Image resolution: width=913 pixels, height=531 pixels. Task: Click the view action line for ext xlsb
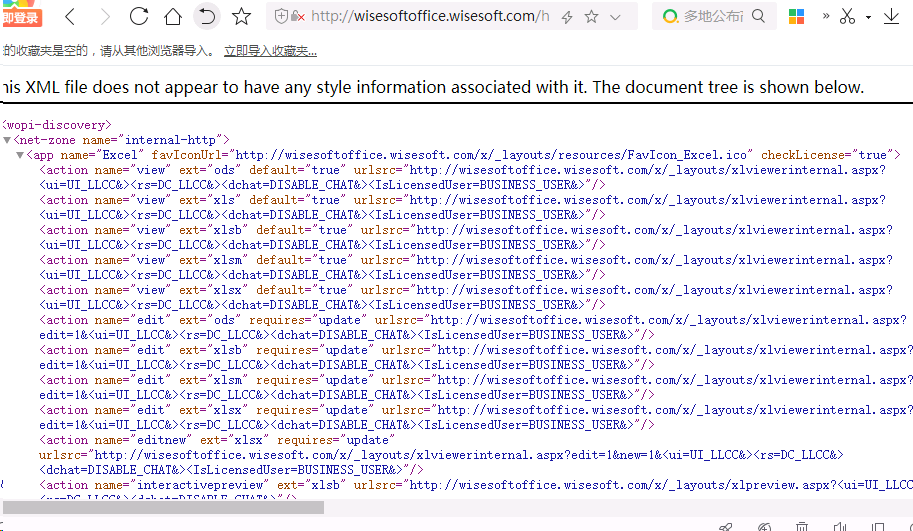(x=466, y=230)
